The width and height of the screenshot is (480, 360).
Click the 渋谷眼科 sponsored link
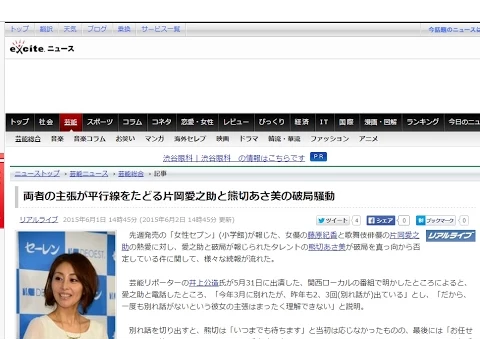click(x=234, y=158)
